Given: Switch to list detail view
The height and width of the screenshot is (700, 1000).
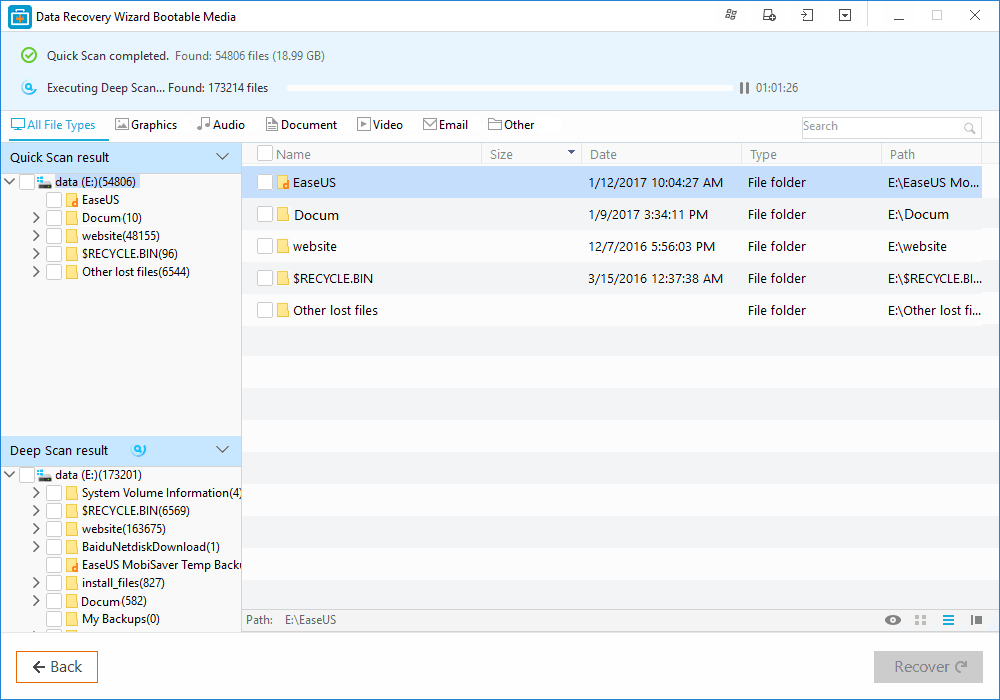Looking at the screenshot, I should (x=948, y=620).
